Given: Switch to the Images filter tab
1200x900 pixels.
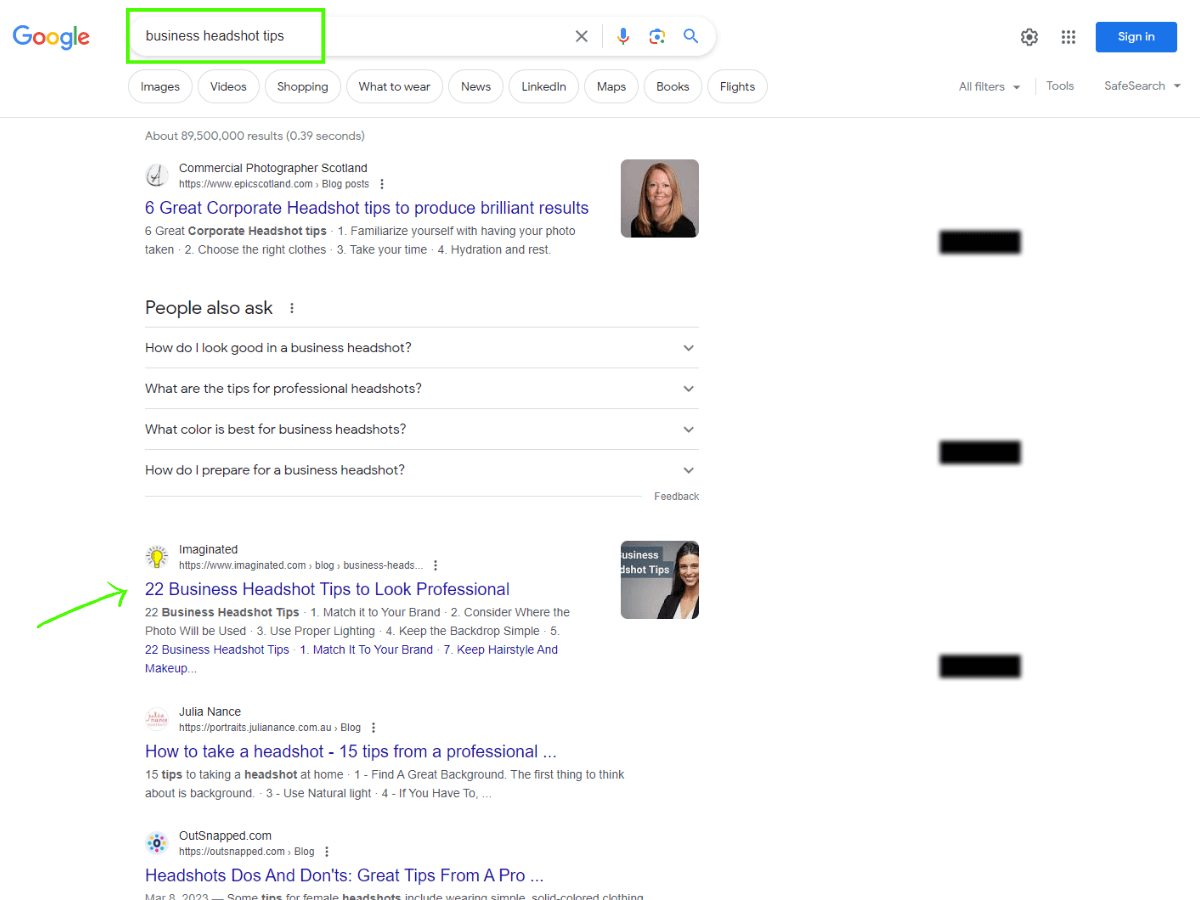Looking at the screenshot, I should pos(160,87).
